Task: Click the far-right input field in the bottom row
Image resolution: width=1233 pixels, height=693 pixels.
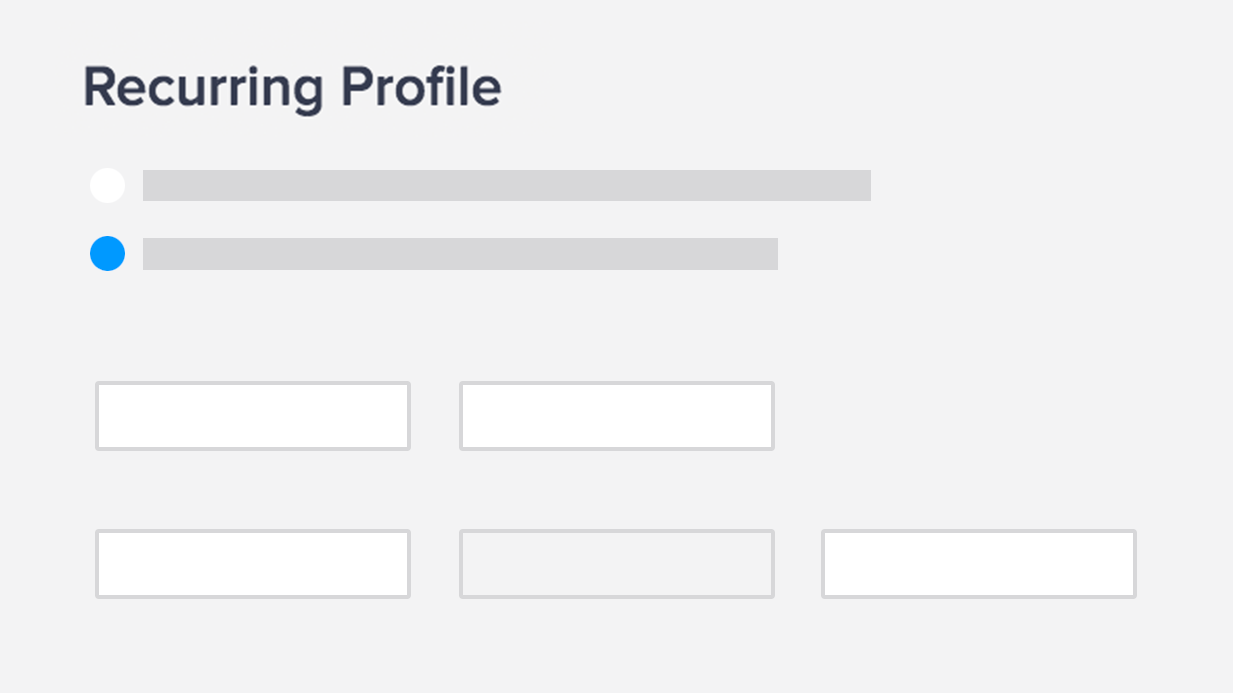Action: [x=978, y=564]
